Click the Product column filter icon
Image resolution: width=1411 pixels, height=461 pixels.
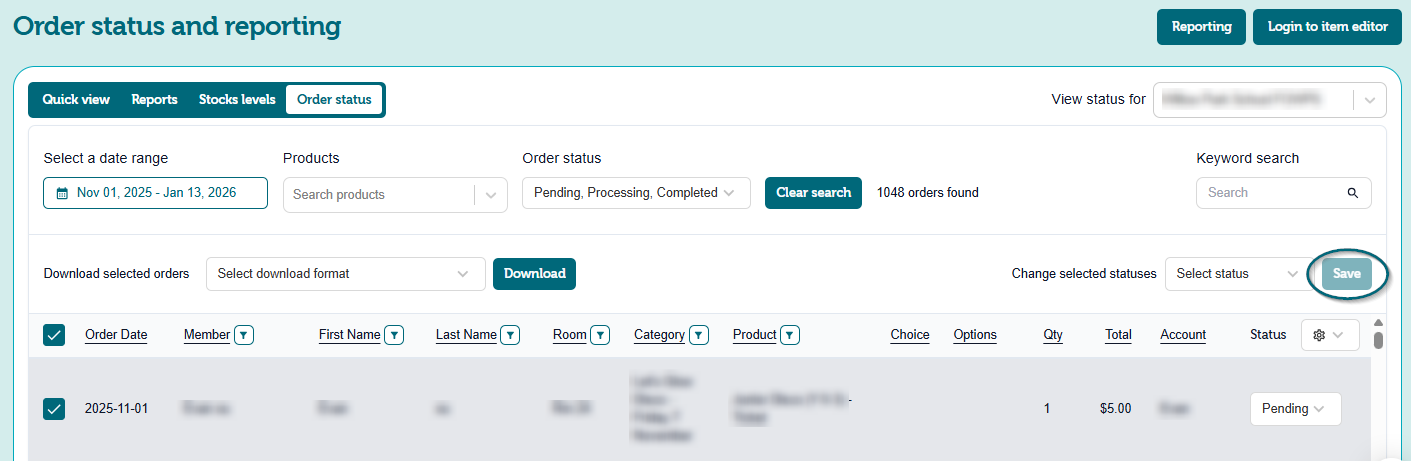coord(790,335)
